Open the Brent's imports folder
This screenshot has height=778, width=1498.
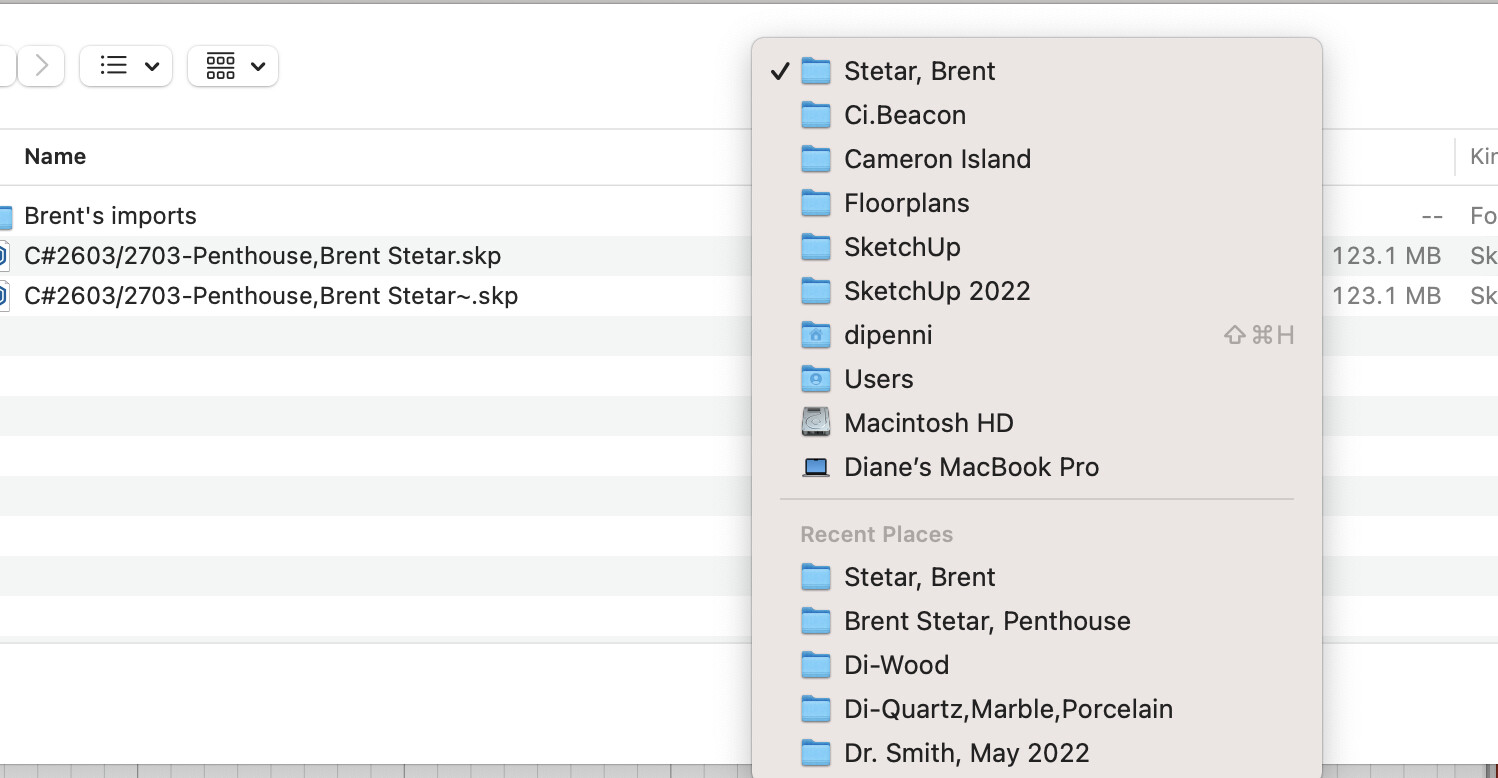click(110, 216)
